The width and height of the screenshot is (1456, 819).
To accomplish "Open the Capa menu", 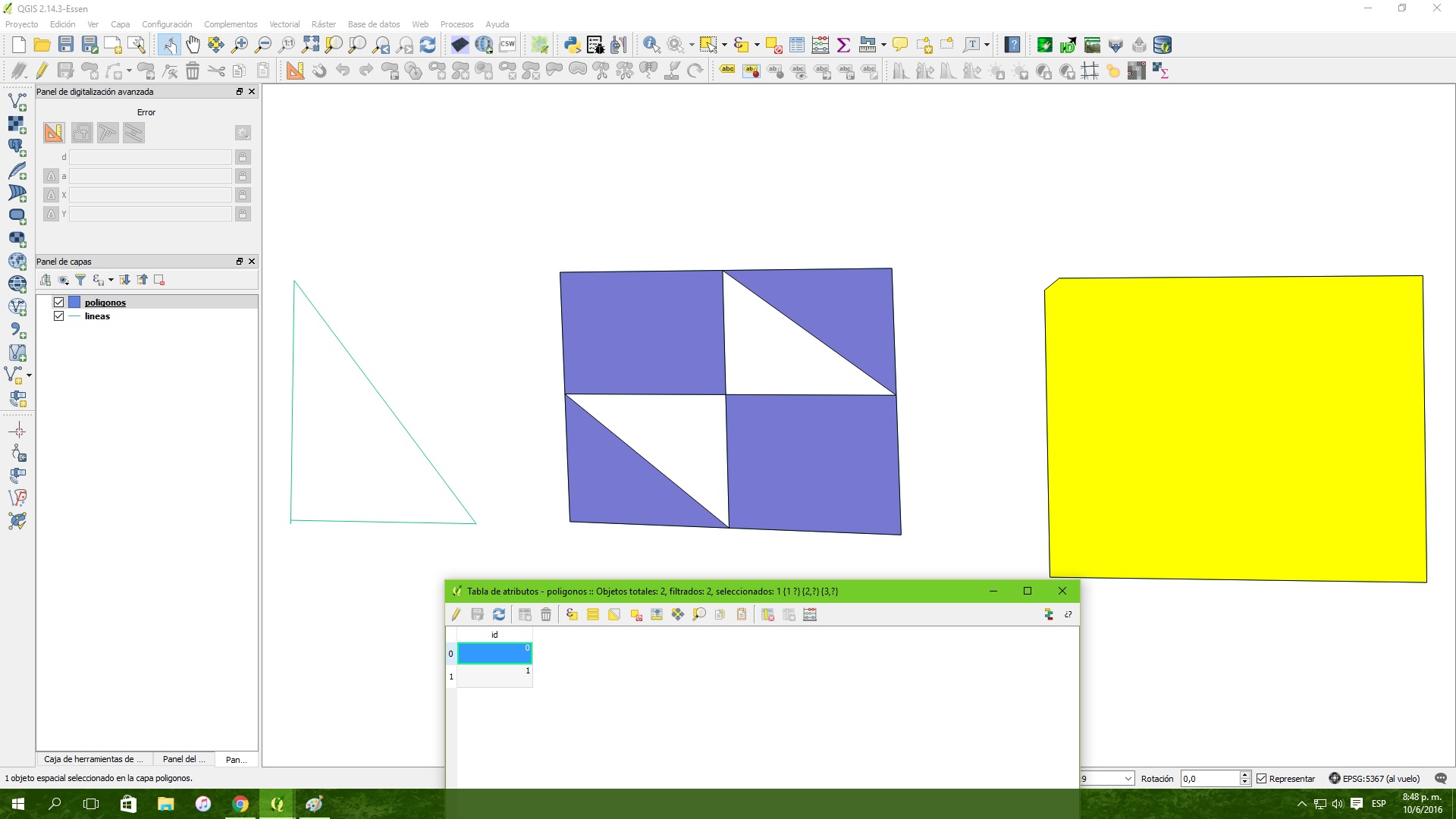I will 121,24.
